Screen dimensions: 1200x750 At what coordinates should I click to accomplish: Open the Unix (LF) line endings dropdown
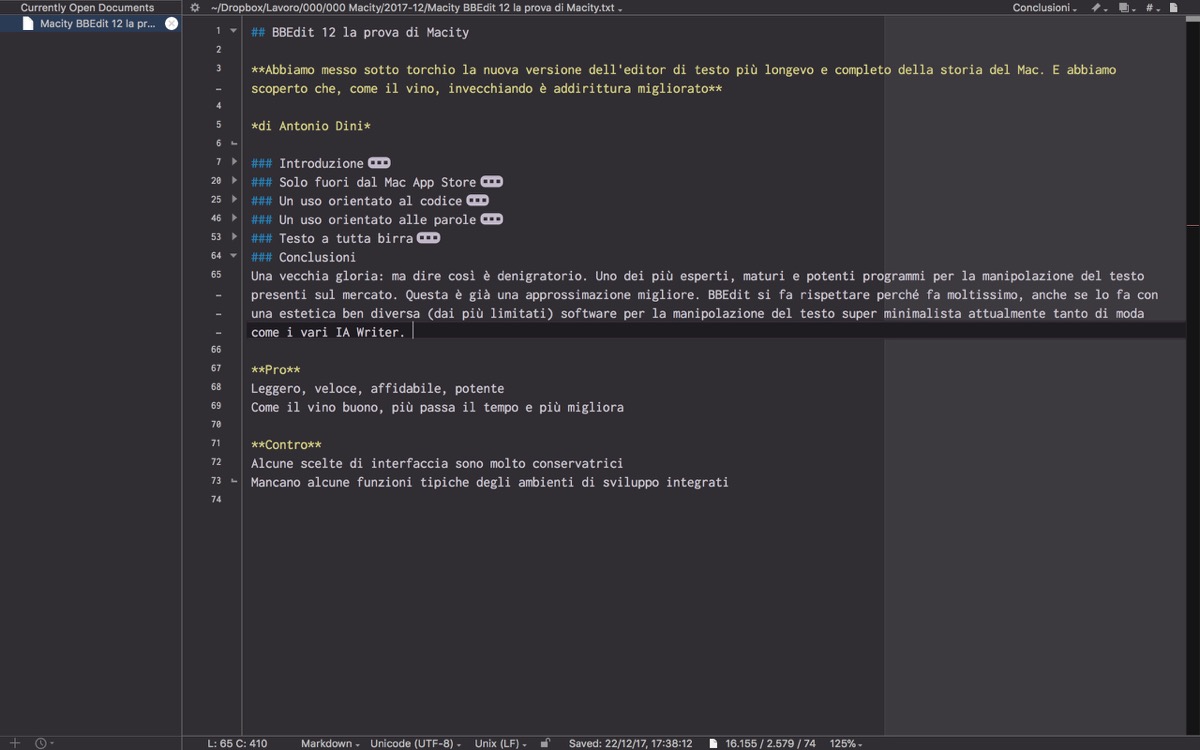[501, 743]
